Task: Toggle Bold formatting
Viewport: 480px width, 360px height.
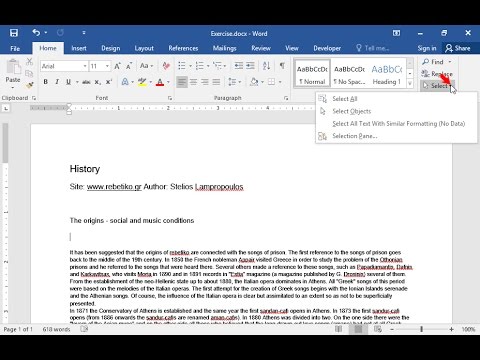Action: pyautogui.click(x=46, y=82)
